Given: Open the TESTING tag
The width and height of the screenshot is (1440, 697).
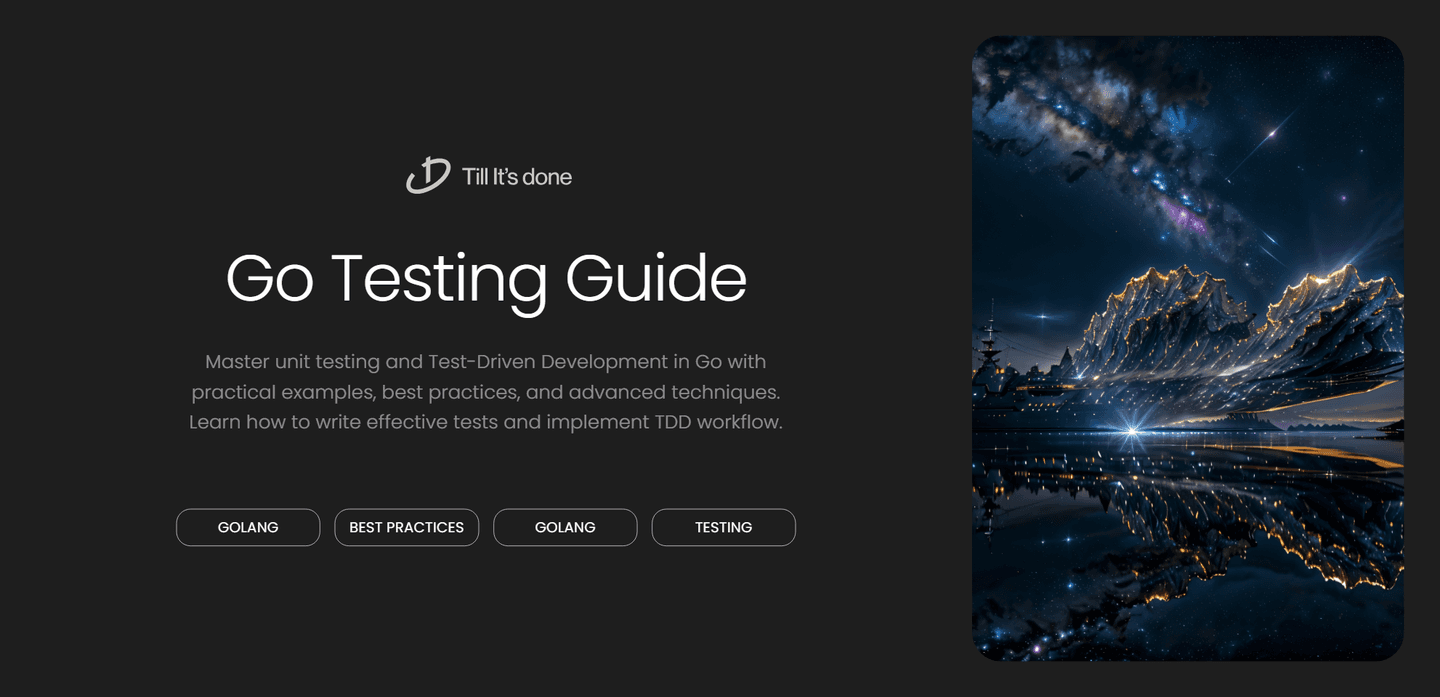Looking at the screenshot, I should [723, 527].
